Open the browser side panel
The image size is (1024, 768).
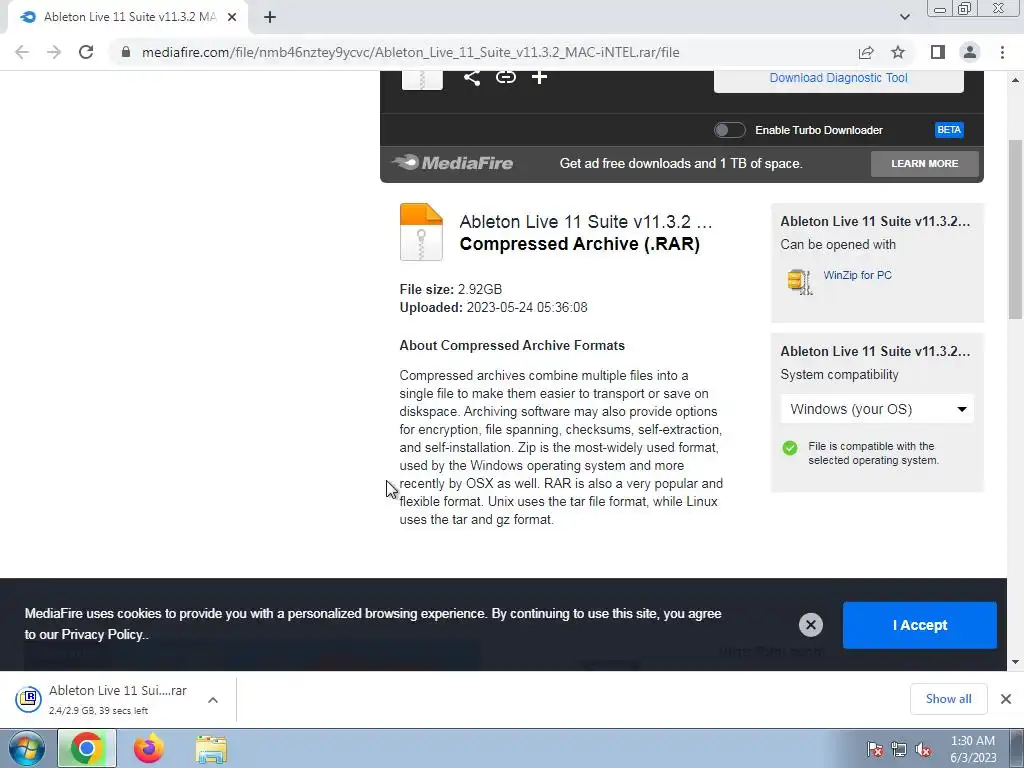point(938,52)
